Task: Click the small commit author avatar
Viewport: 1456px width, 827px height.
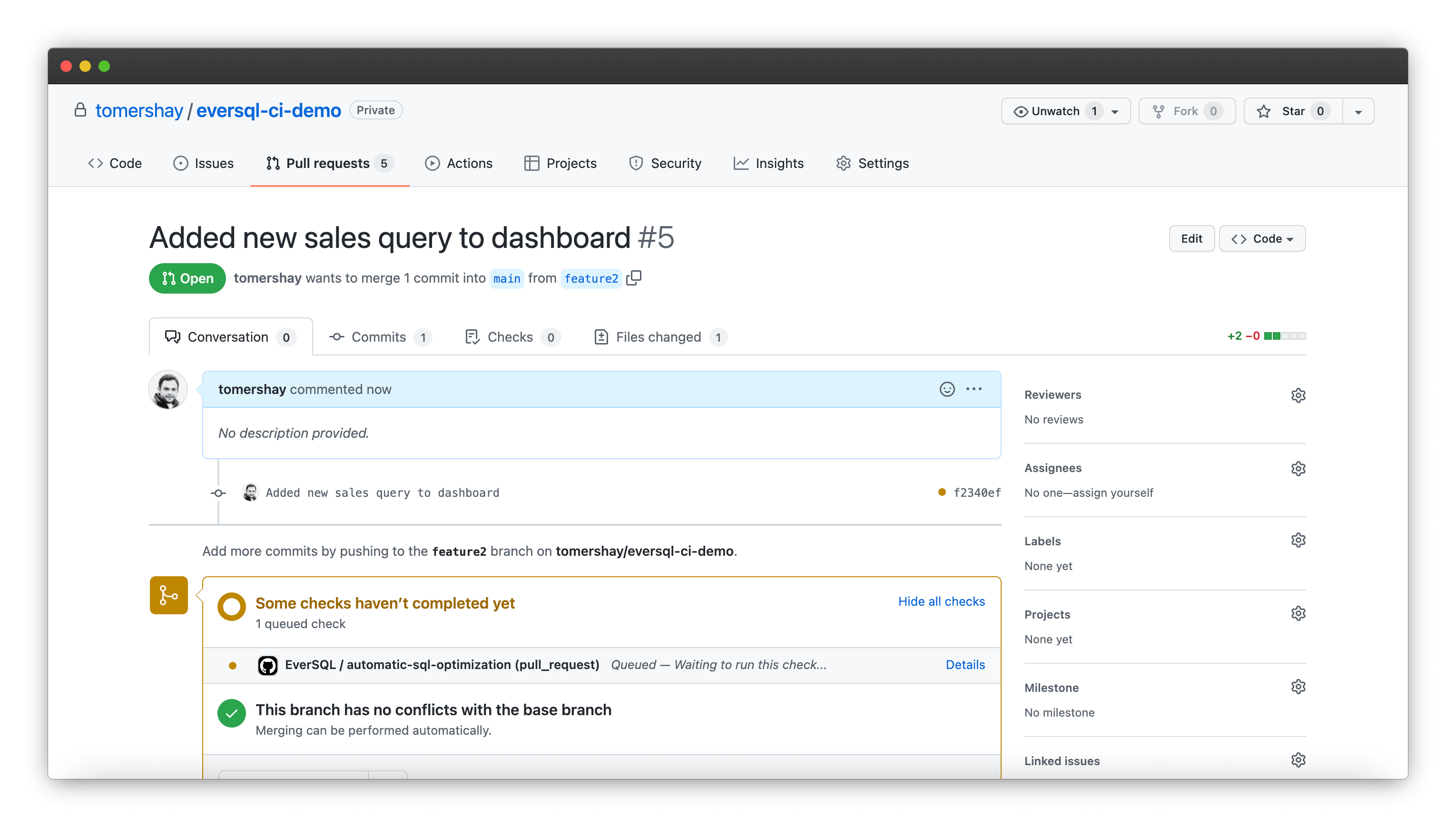Action: [x=250, y=492]
